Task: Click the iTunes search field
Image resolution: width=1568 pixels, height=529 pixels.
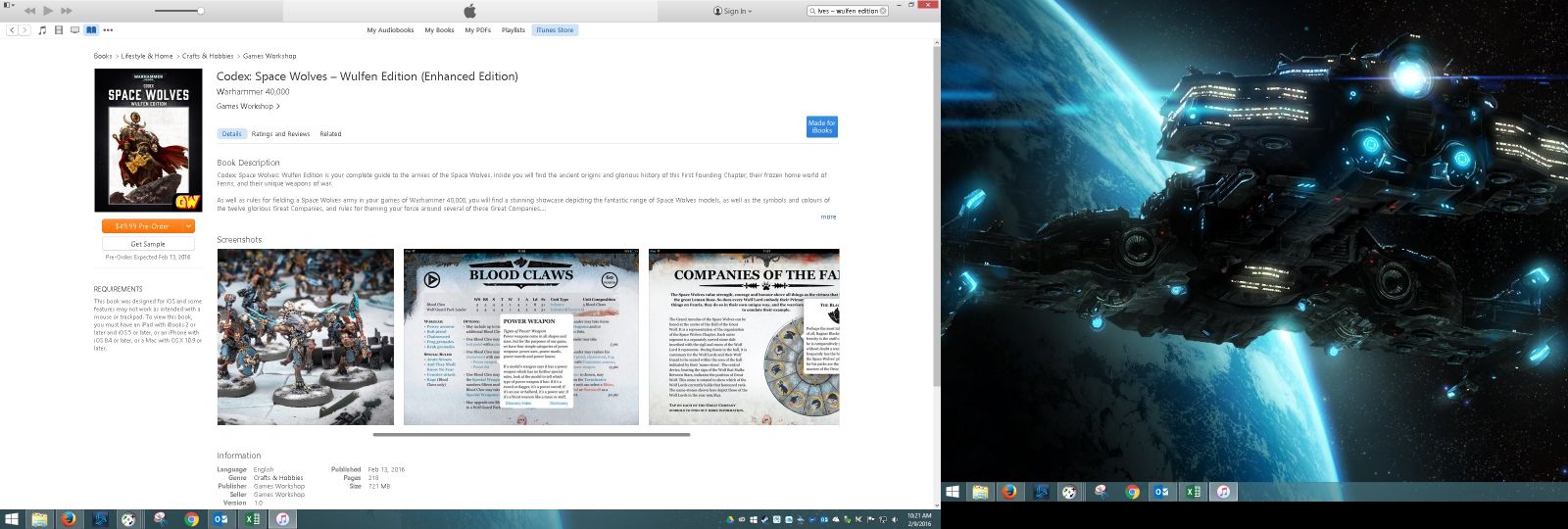Action: click(847, 11)
